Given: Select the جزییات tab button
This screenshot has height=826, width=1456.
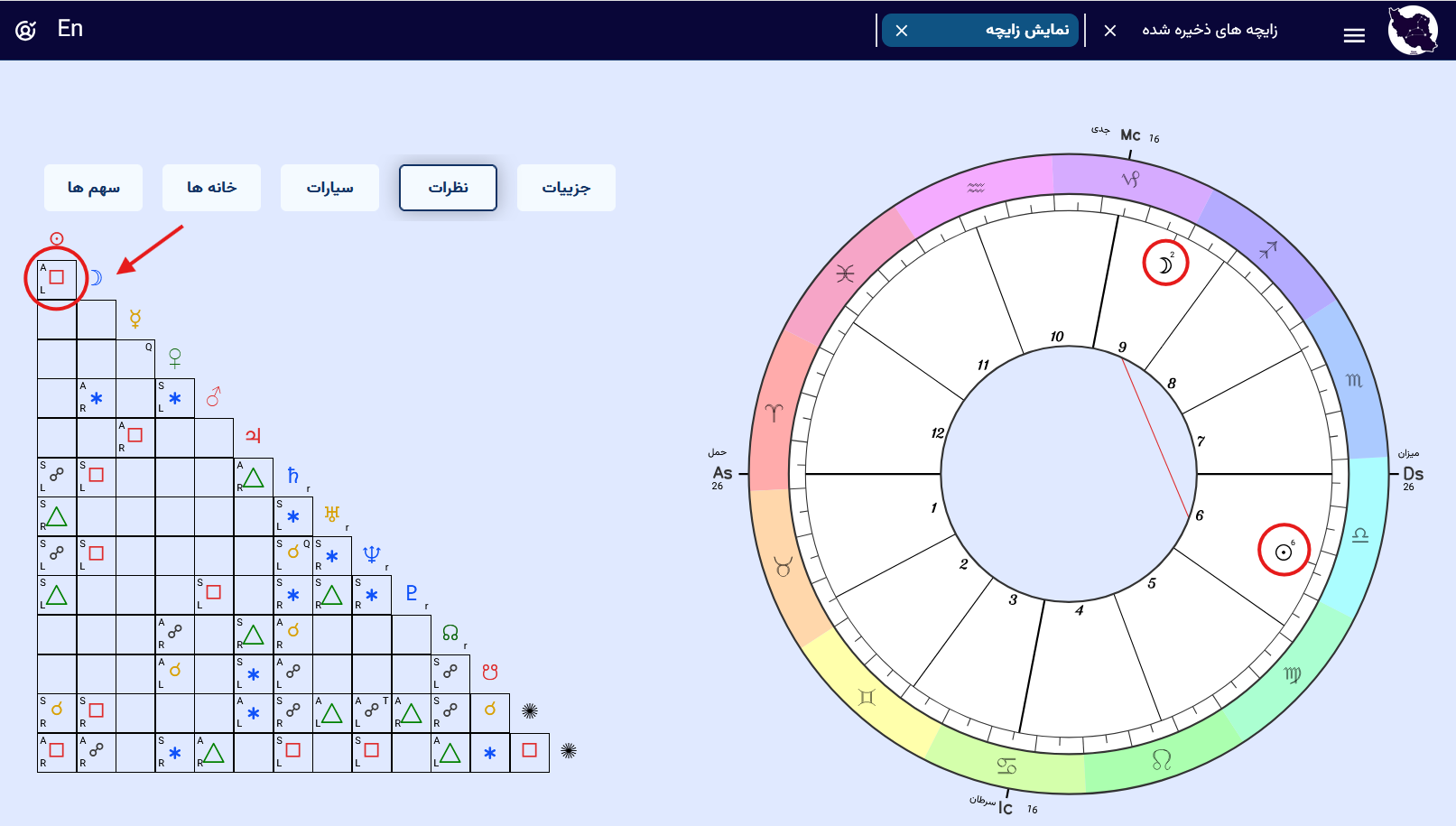Looking at the screenshot, I should tap(566, 188).
